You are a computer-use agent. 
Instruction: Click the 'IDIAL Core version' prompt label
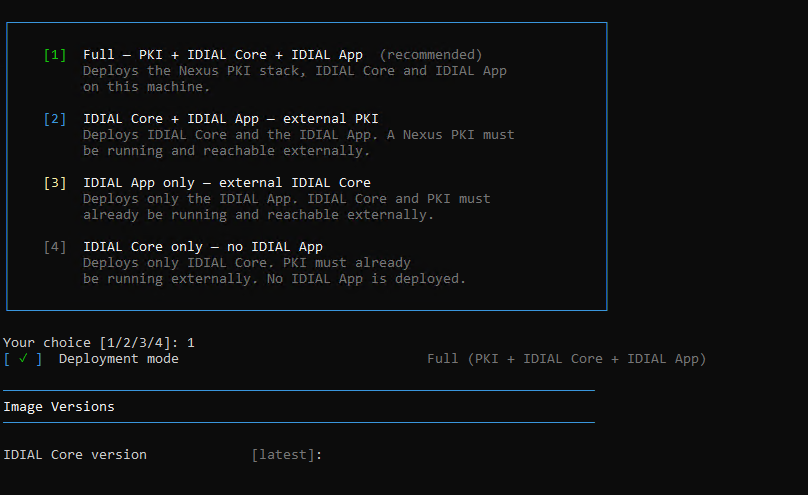75,454
